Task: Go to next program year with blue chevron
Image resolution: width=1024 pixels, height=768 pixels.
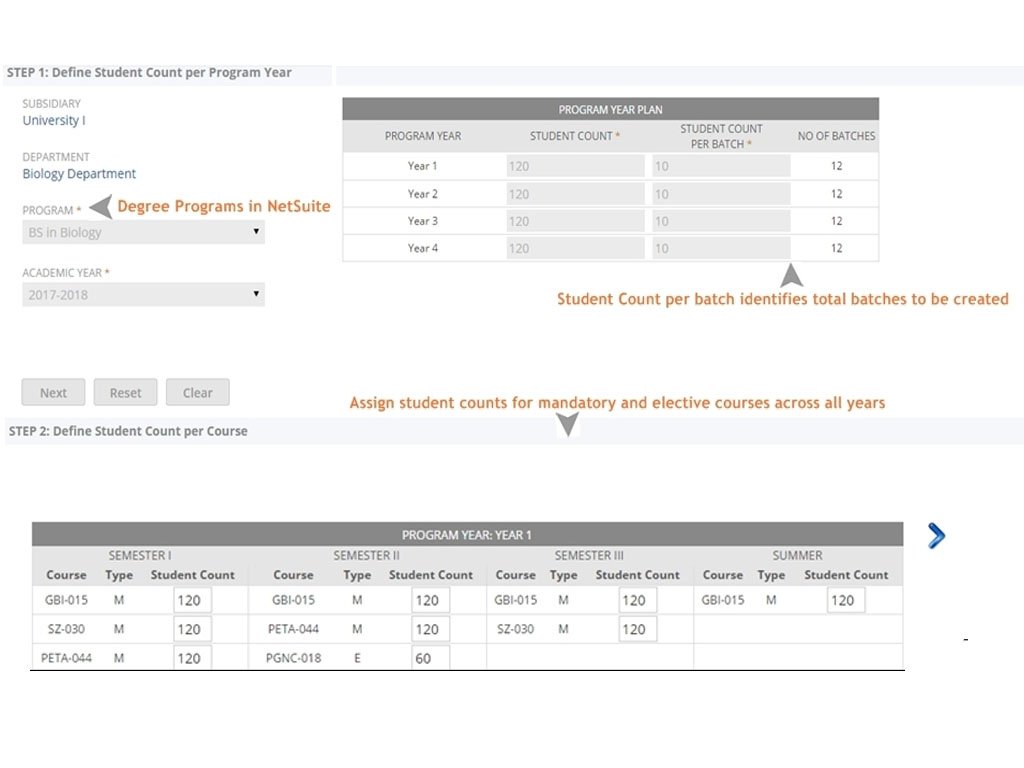Action: [x=936, y=536]
